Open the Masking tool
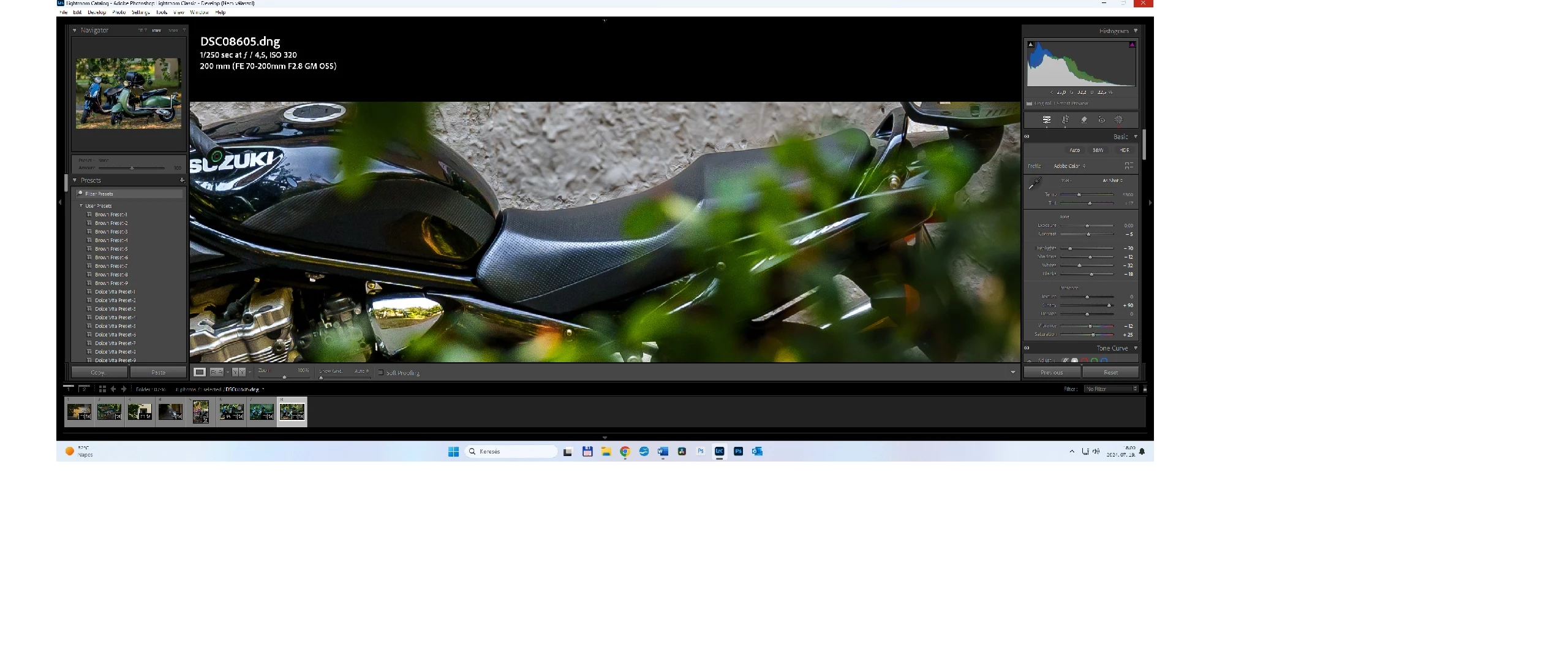This screenshot has width=1568, height=662. point(1118,120)
